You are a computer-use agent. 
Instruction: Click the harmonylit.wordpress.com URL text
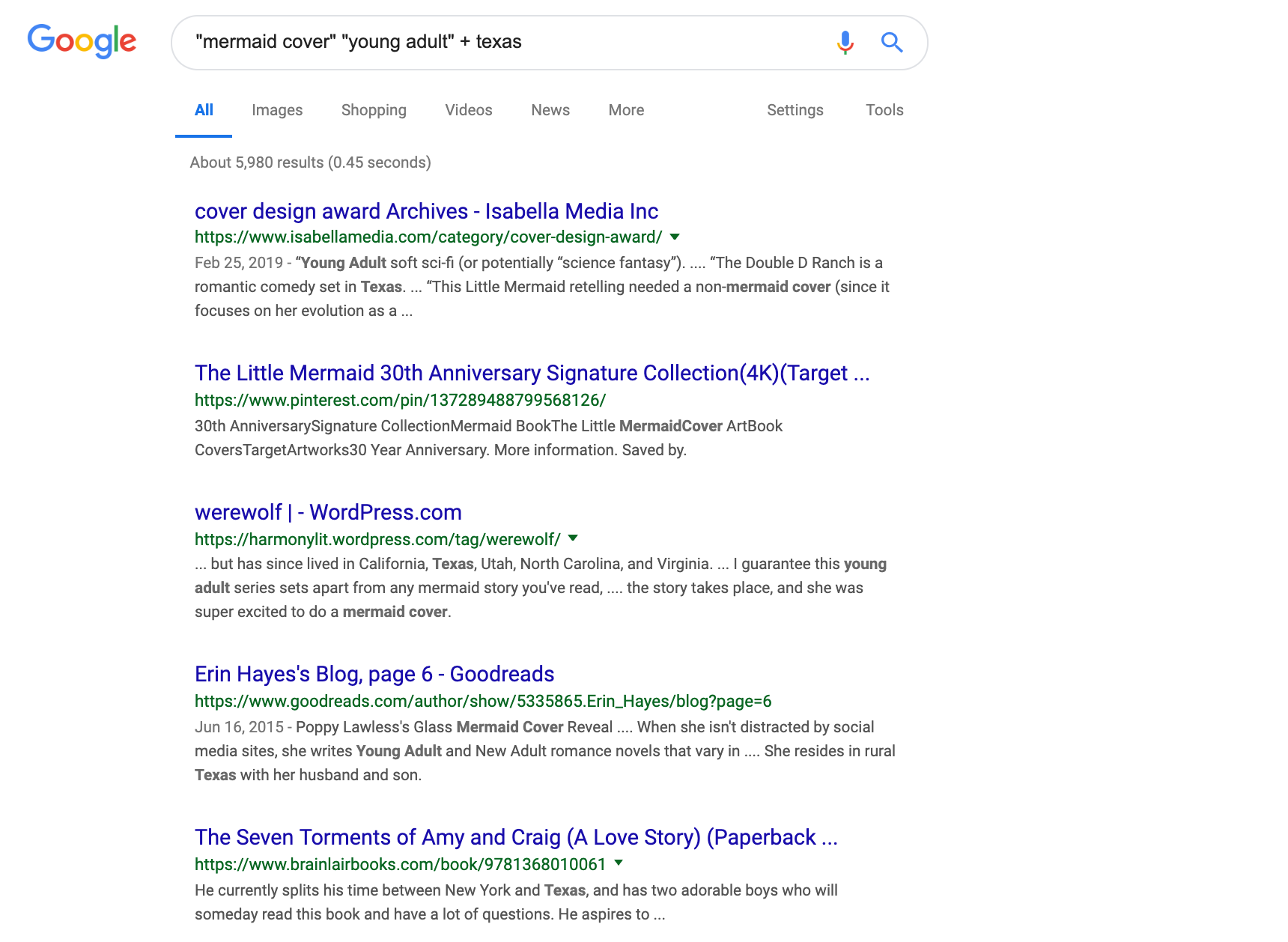pyautogui.click(x=377, y=540)
